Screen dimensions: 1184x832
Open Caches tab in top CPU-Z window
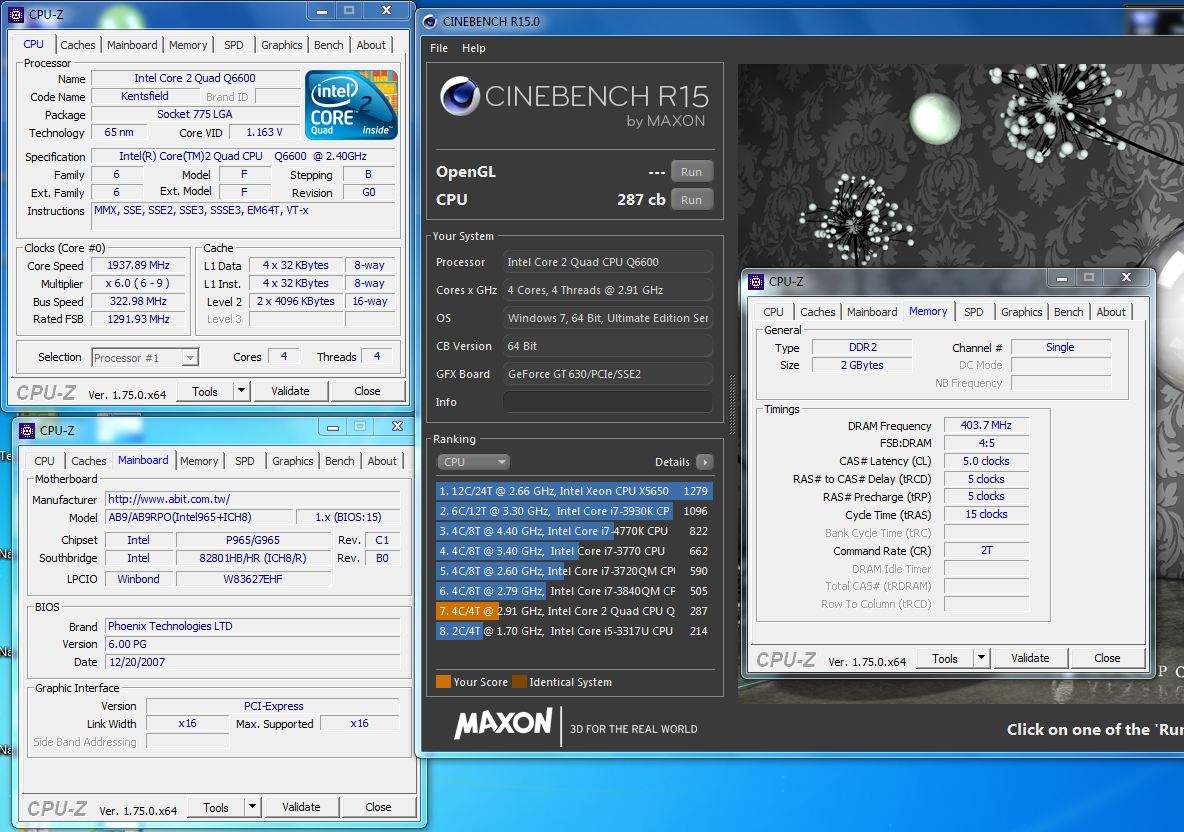tap(78, 45)
